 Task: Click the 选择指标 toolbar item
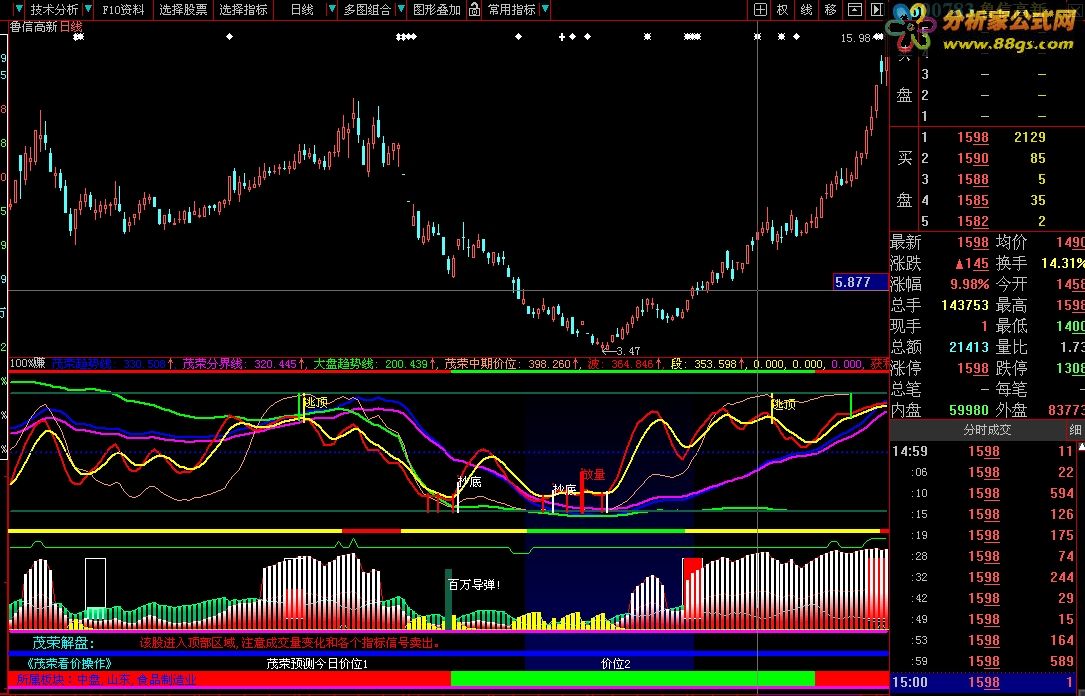coord(243,10)
